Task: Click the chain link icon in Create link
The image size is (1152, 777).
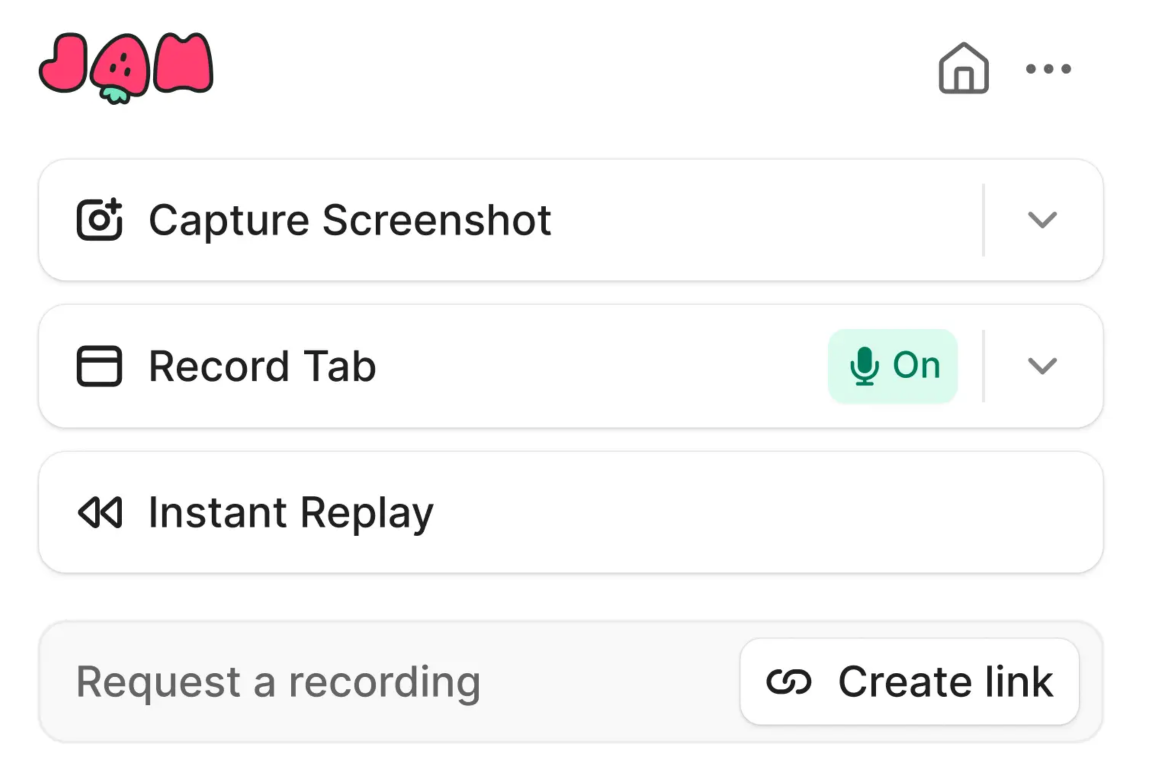Action: [789, 682]
